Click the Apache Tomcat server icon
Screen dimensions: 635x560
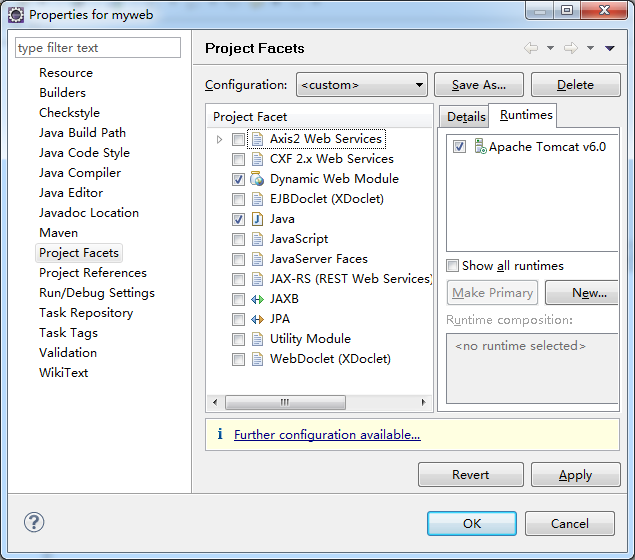coord(480,146)
